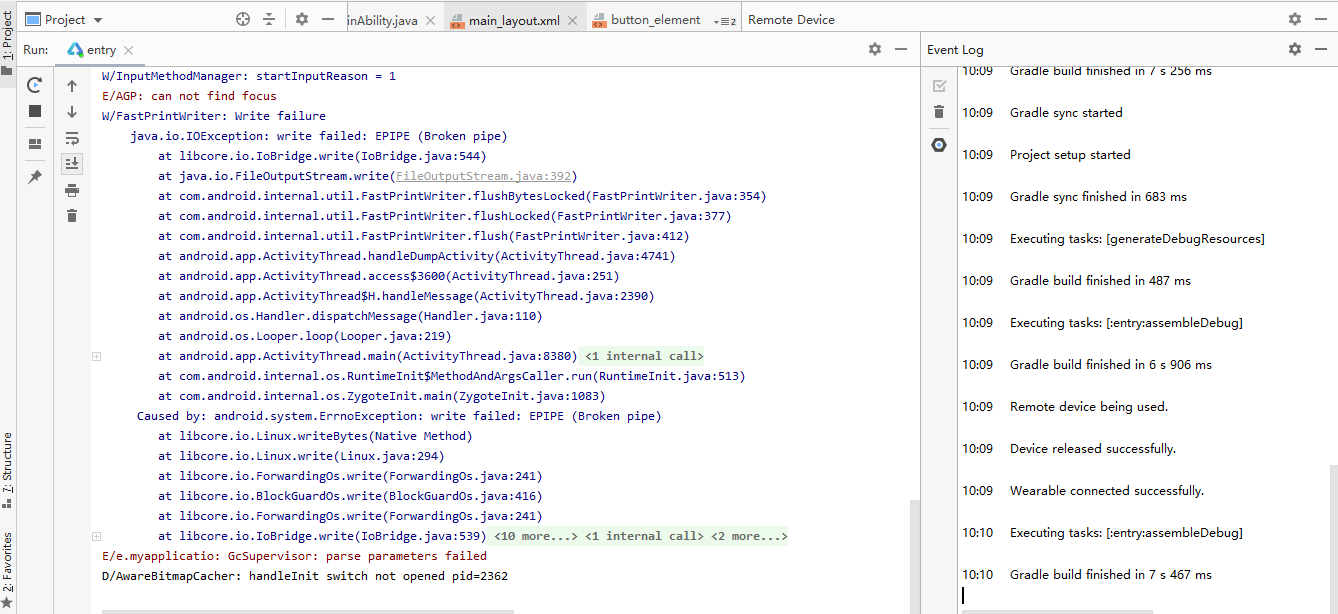Hide the Event Log panel
This screenshot has width=1338, height=614.
(x=1322, y=49)
